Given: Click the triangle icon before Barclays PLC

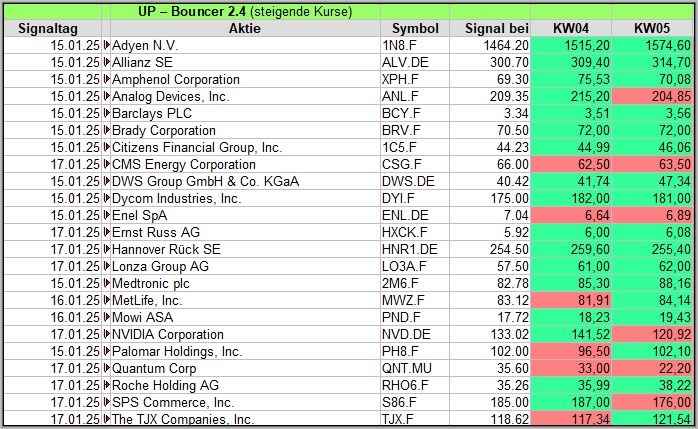Looking at the screenshot, I should click(107, 114).
